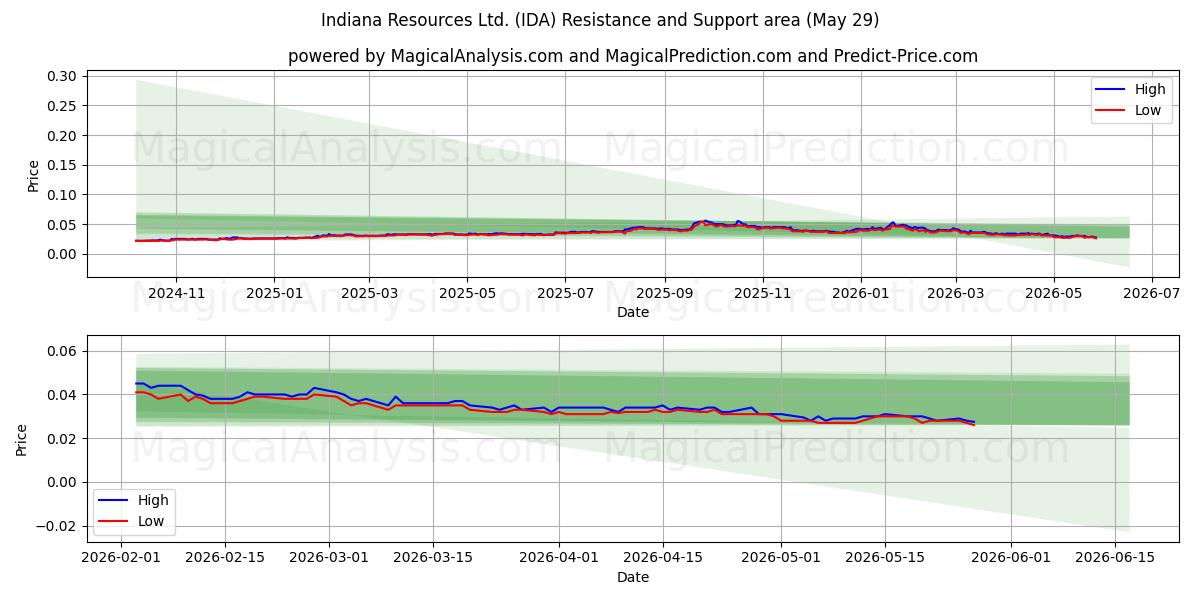Viewport: 1200px width, 600px height.
Task: Click the 2026-06-01 tick label on bottom chart
Action: pos(1011,559)
